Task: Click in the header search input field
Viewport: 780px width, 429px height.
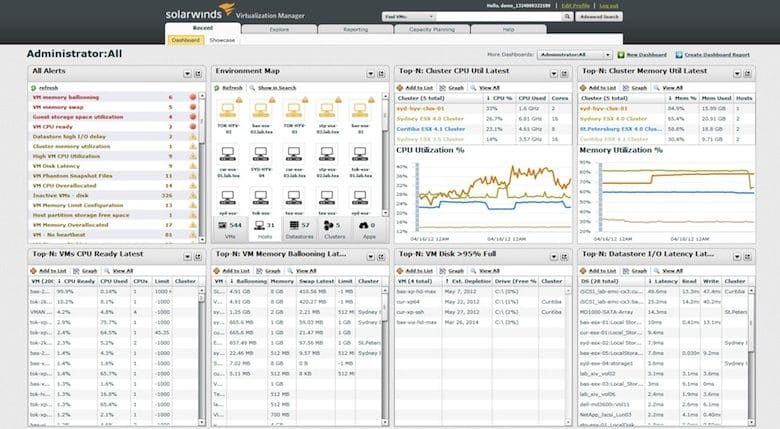Action: coord(499,16)
